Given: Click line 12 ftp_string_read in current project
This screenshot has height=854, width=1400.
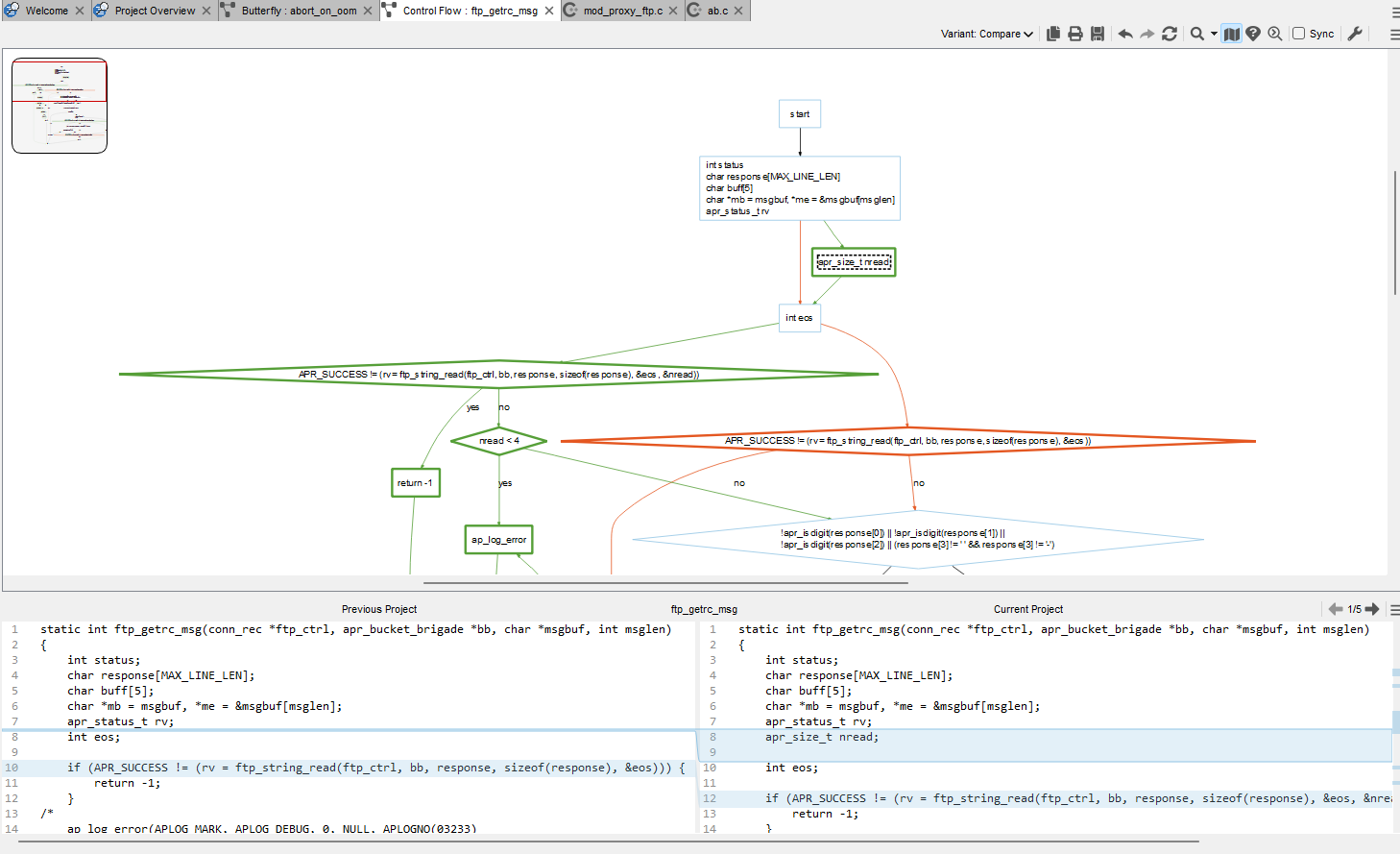Looking at the screenshot, I should click(1077, 798).
